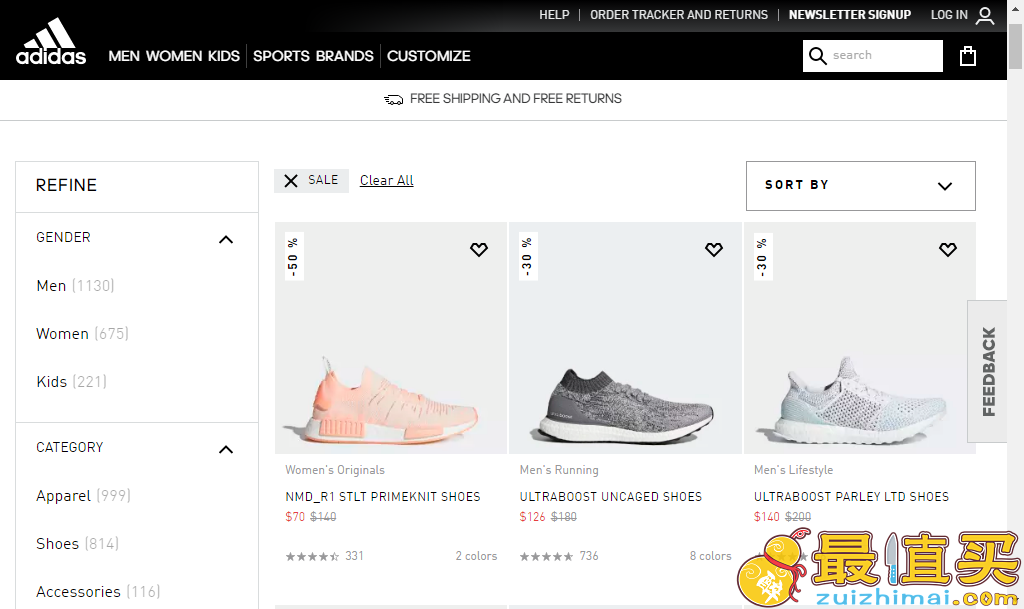Click the $126 sale price
The image size is (1024, 609).
point(532,517)
